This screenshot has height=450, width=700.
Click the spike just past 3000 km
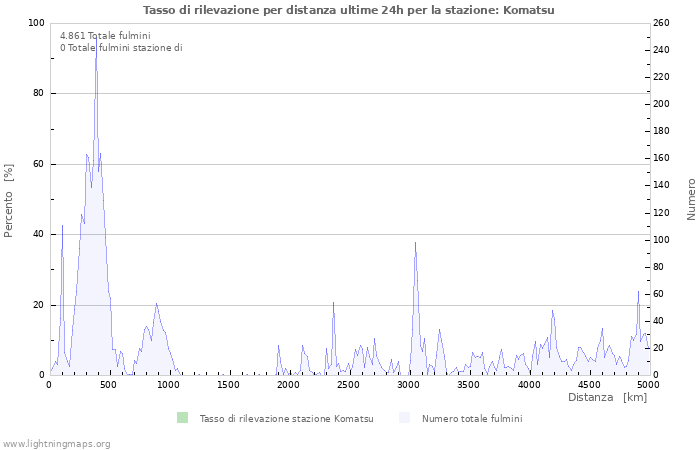pos(415,243)
